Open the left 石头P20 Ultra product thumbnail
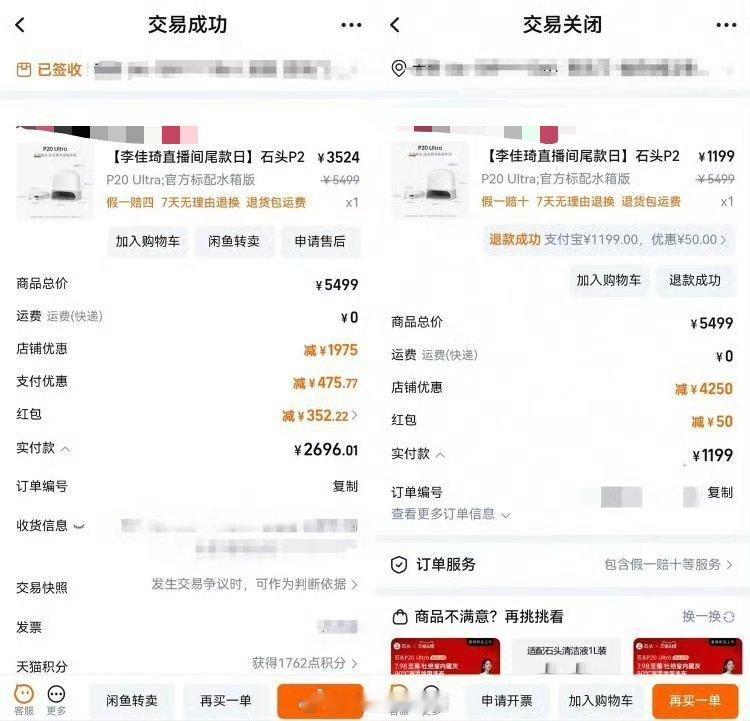The height and width of the screenshot is (721, 750). [55, 181]
